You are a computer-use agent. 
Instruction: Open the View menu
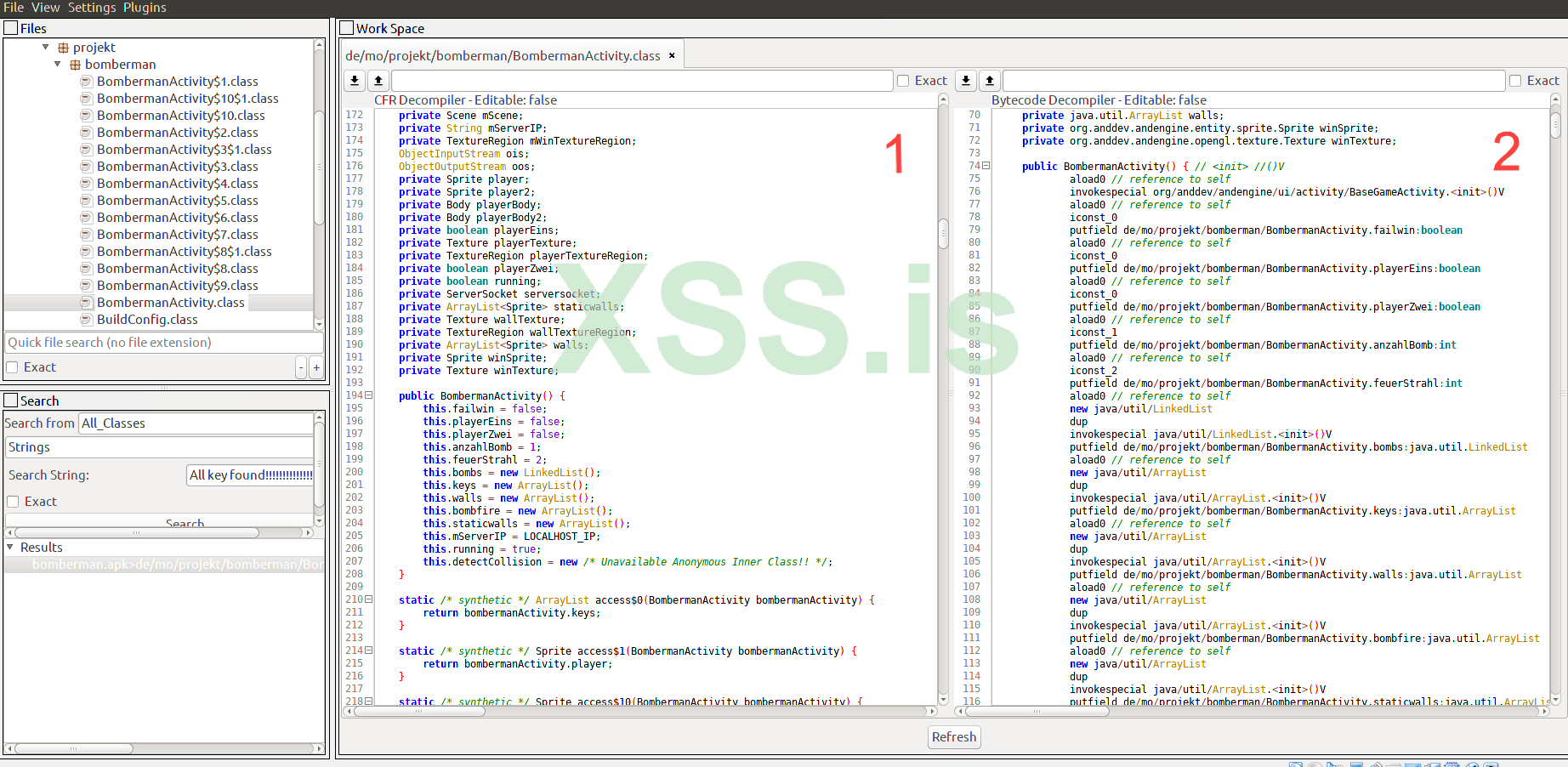[46, 8]
